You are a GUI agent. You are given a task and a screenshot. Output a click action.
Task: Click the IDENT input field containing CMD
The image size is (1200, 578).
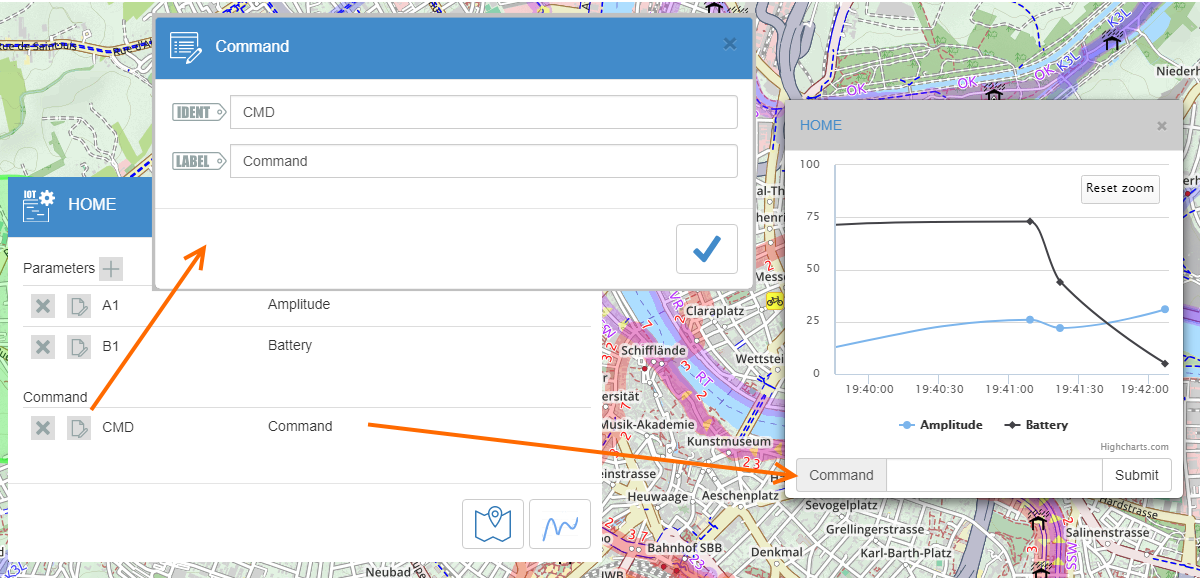[484, 112]
